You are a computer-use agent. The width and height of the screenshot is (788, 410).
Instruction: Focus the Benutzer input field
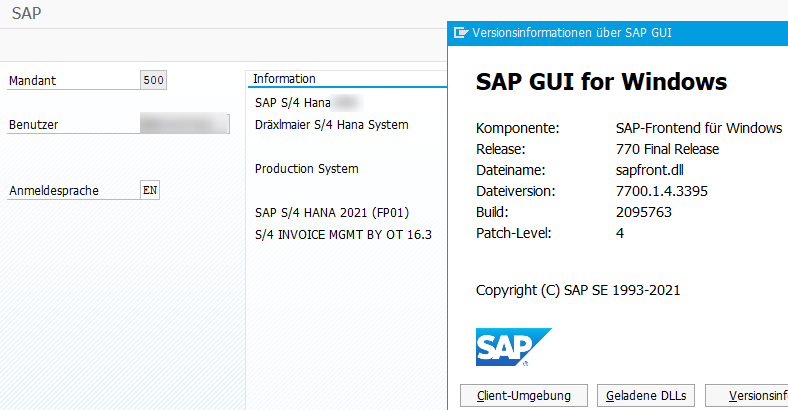tap(185, 124)
